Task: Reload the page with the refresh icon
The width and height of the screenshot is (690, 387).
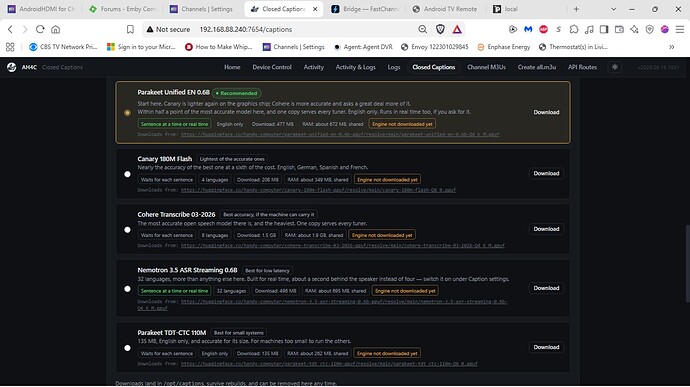Action: [40, 29]
